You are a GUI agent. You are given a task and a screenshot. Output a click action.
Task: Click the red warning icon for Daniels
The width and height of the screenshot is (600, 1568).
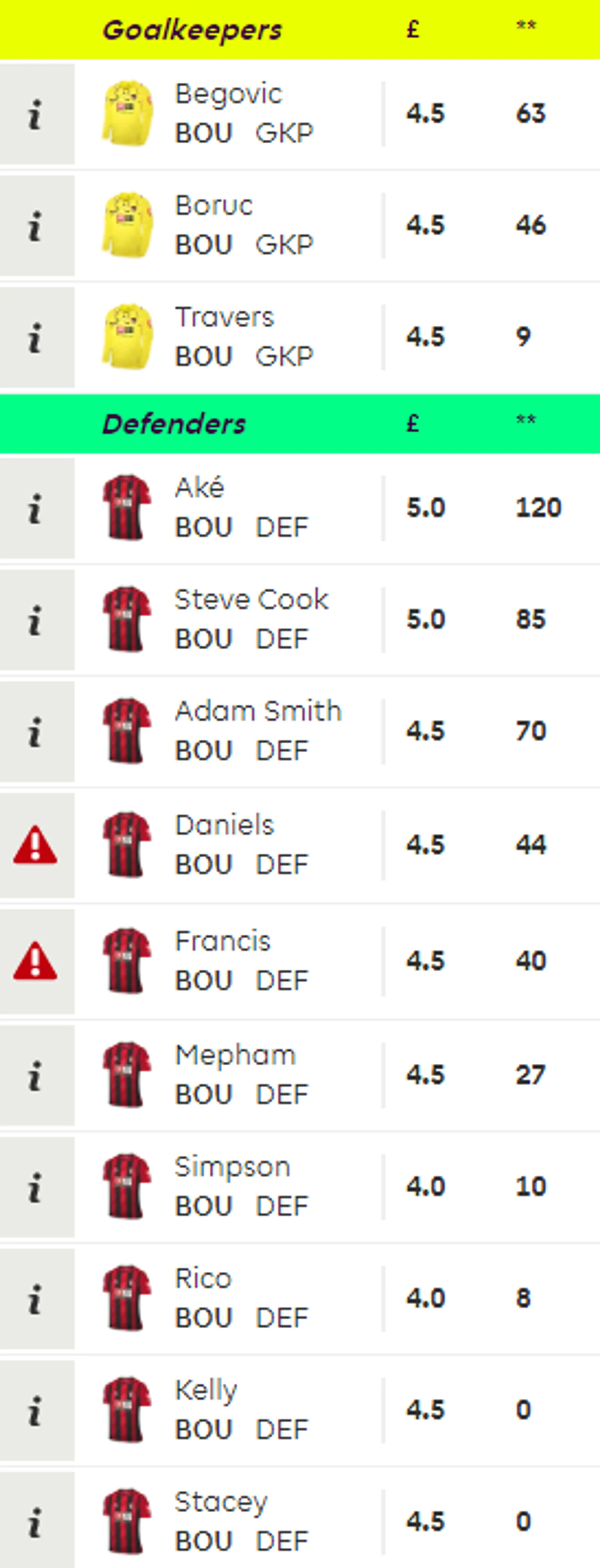click(35, 845)
